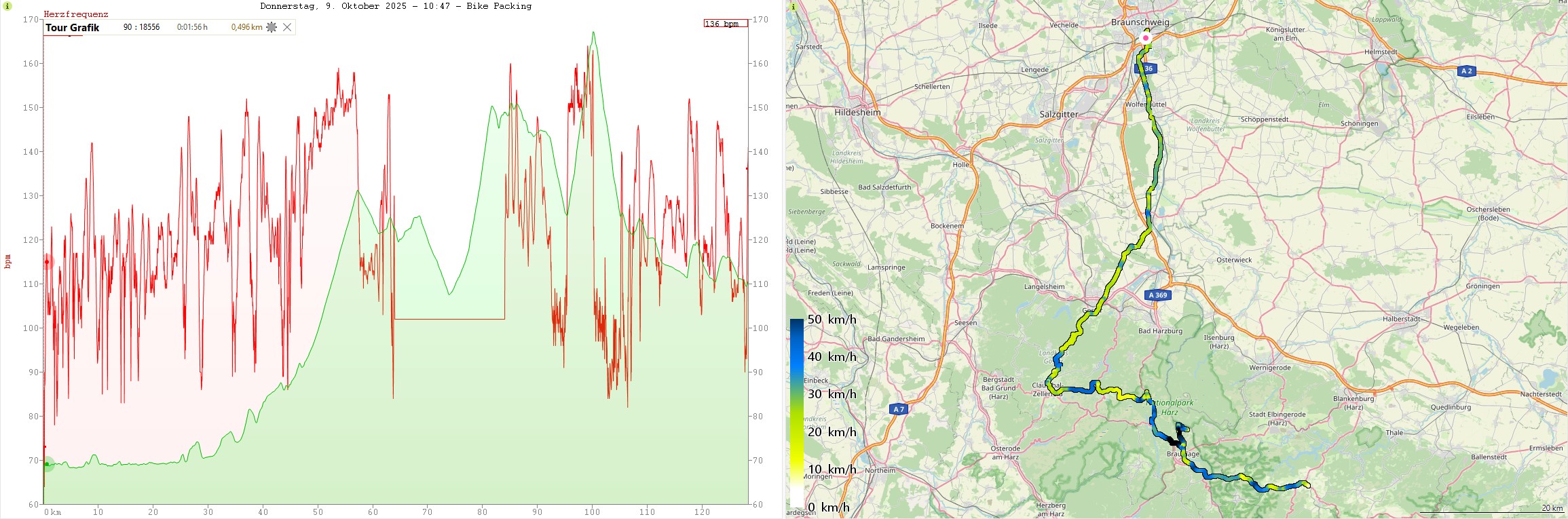Click the speed color gradient legend bar
1568x519 pixels.
point(796,412)
